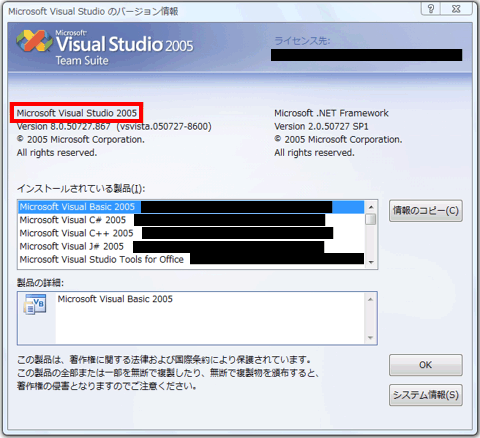
Task: Click Microsoft .NET Framework text
Action: (331, 113)
